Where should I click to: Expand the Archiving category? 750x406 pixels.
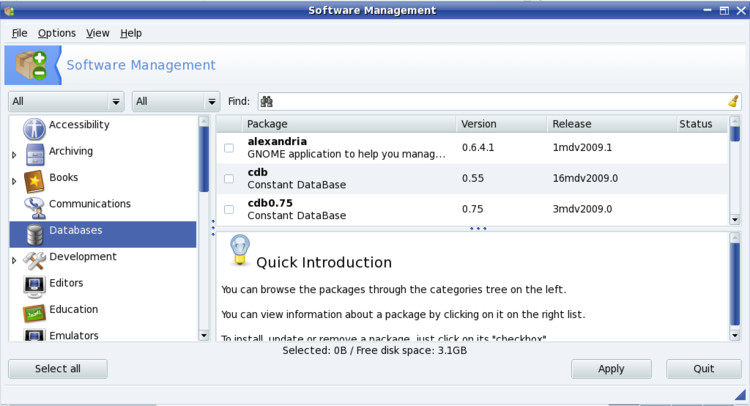14,155
